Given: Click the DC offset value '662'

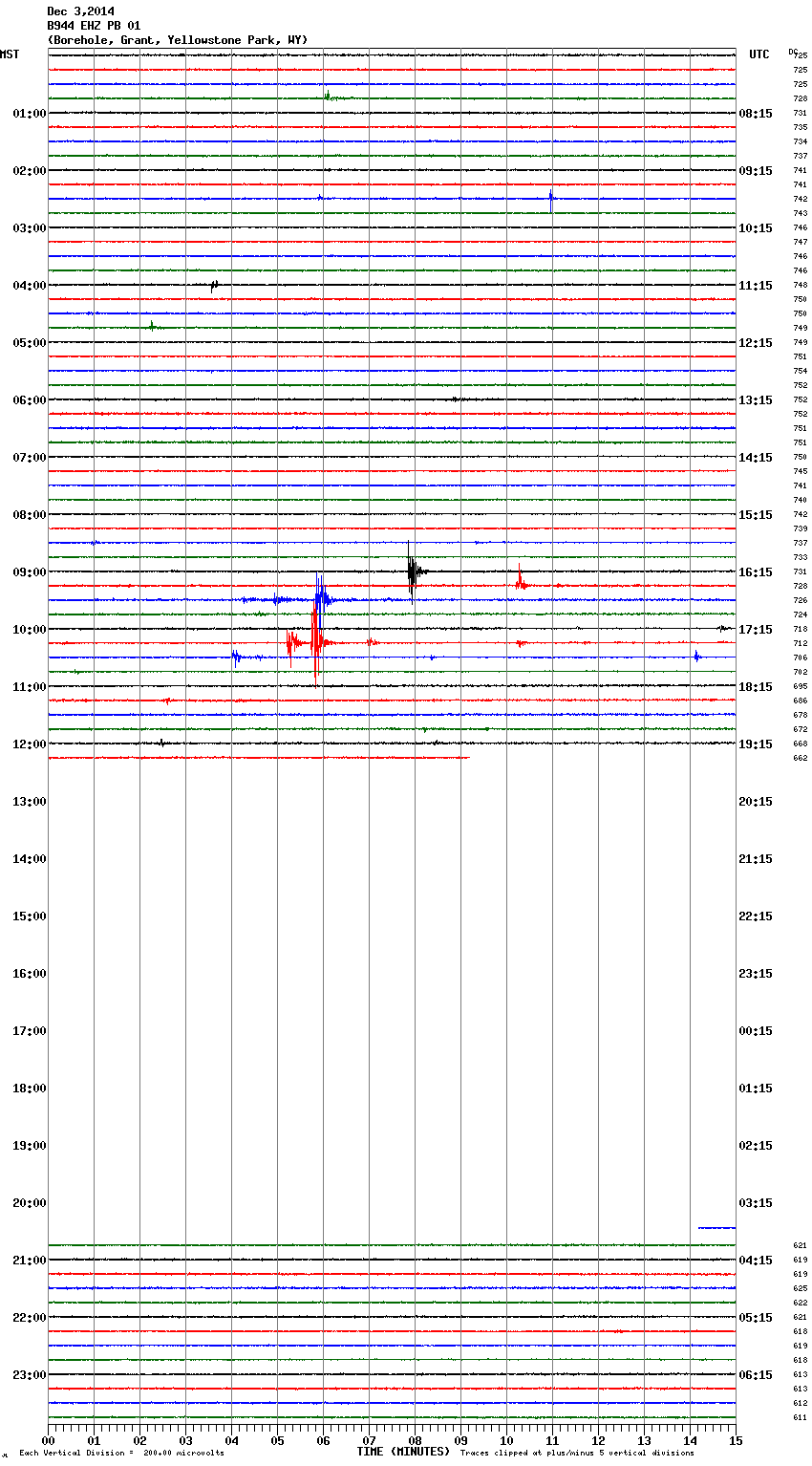Looking at the screenshot, I should (x=801, y=758).
